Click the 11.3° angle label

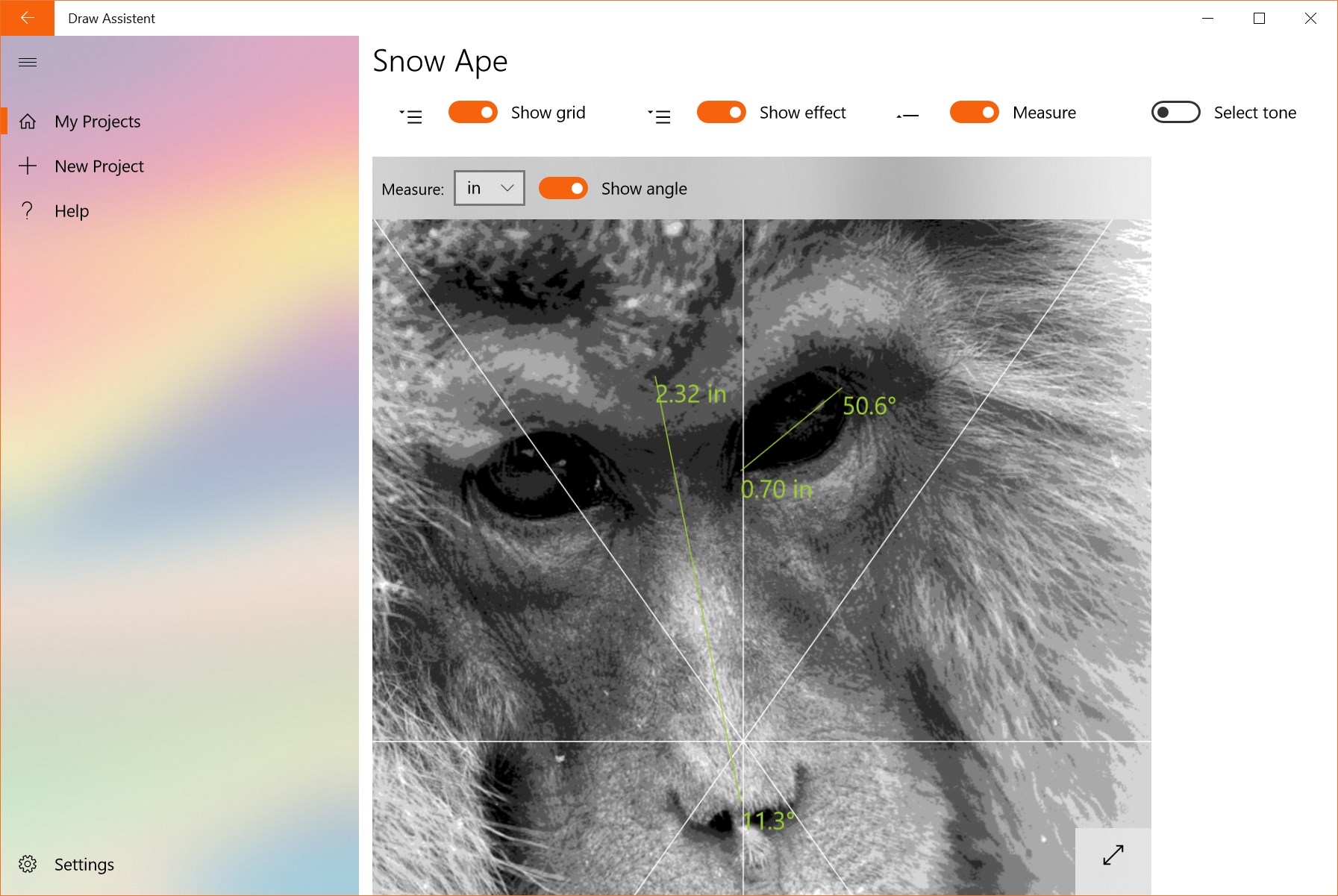point(769,821)
